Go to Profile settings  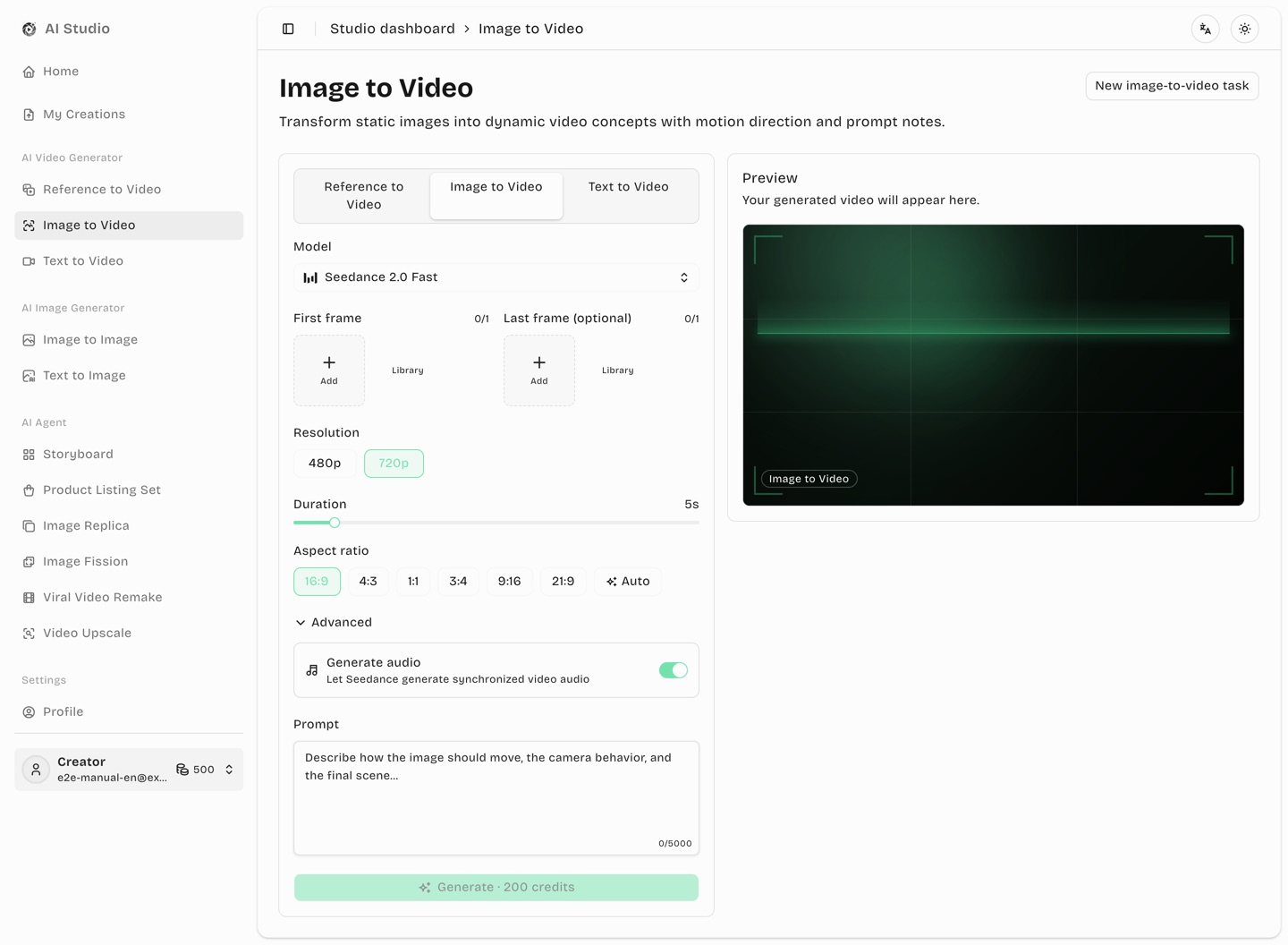pos(129,712)
